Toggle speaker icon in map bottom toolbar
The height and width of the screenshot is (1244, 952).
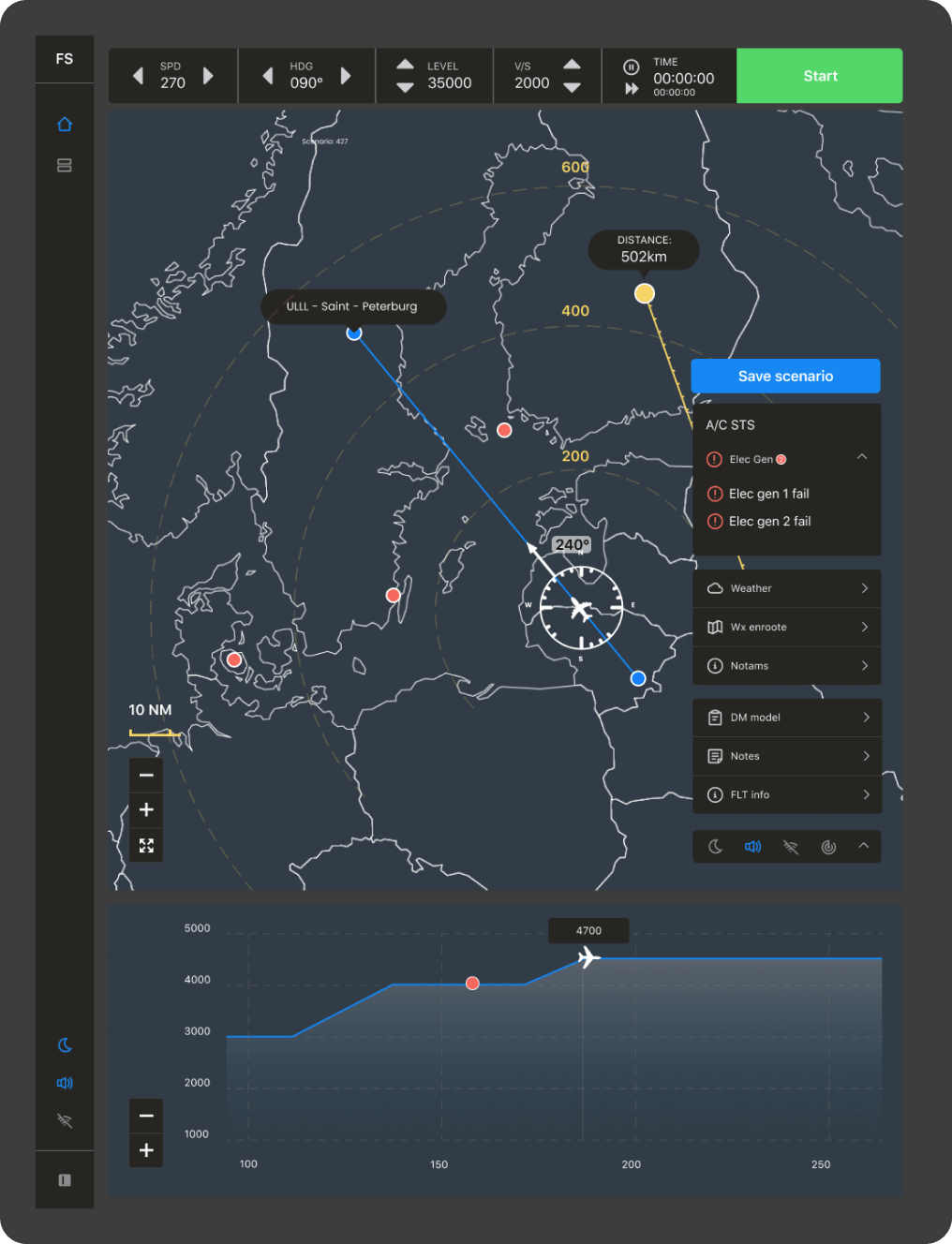pyautogui.click(x=753, y=847)
